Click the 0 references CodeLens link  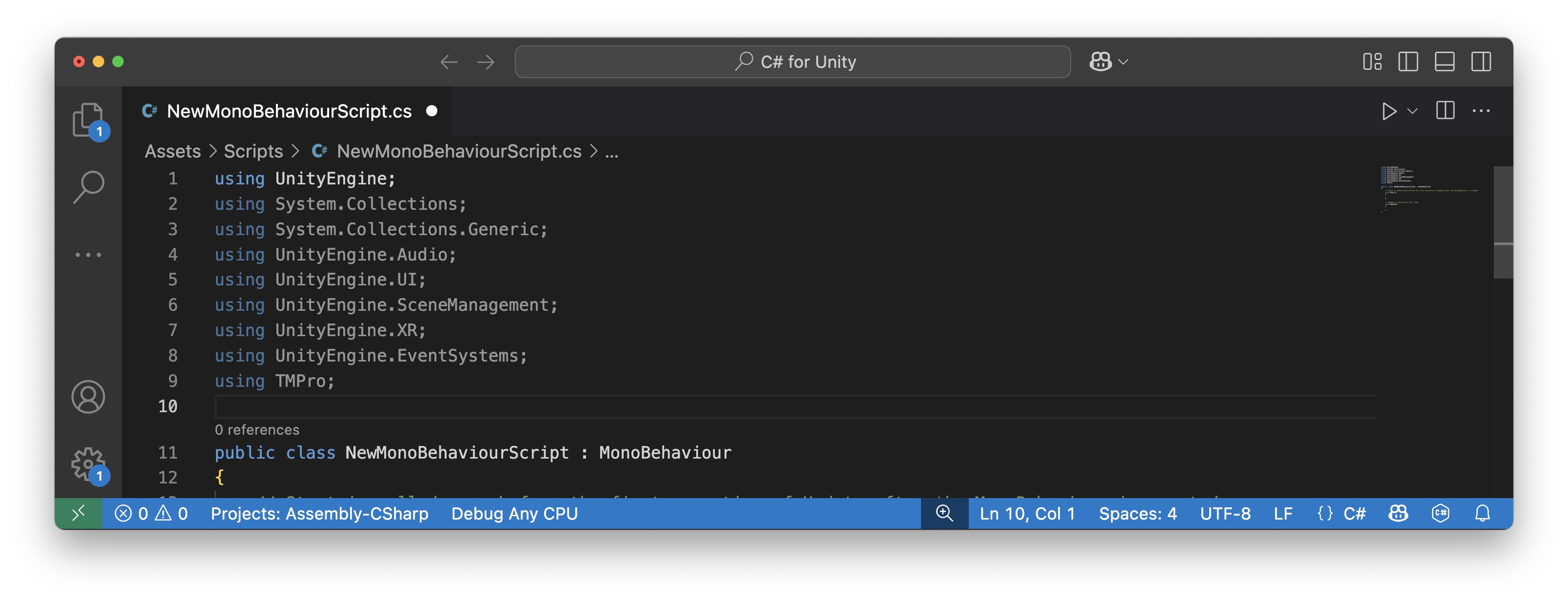pos(257,430)
